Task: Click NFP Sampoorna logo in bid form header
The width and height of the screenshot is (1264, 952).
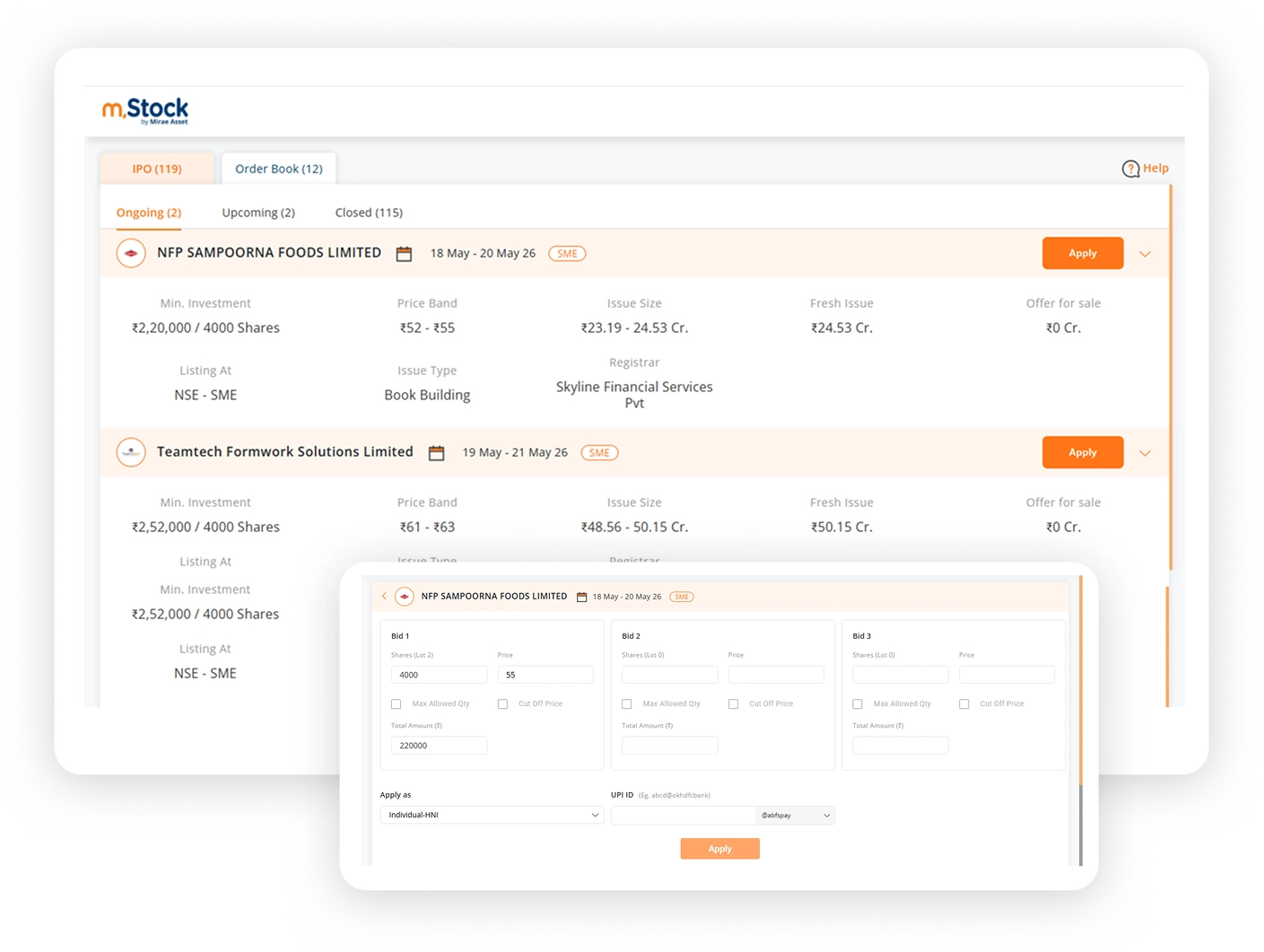Action: tap(405, 597)
